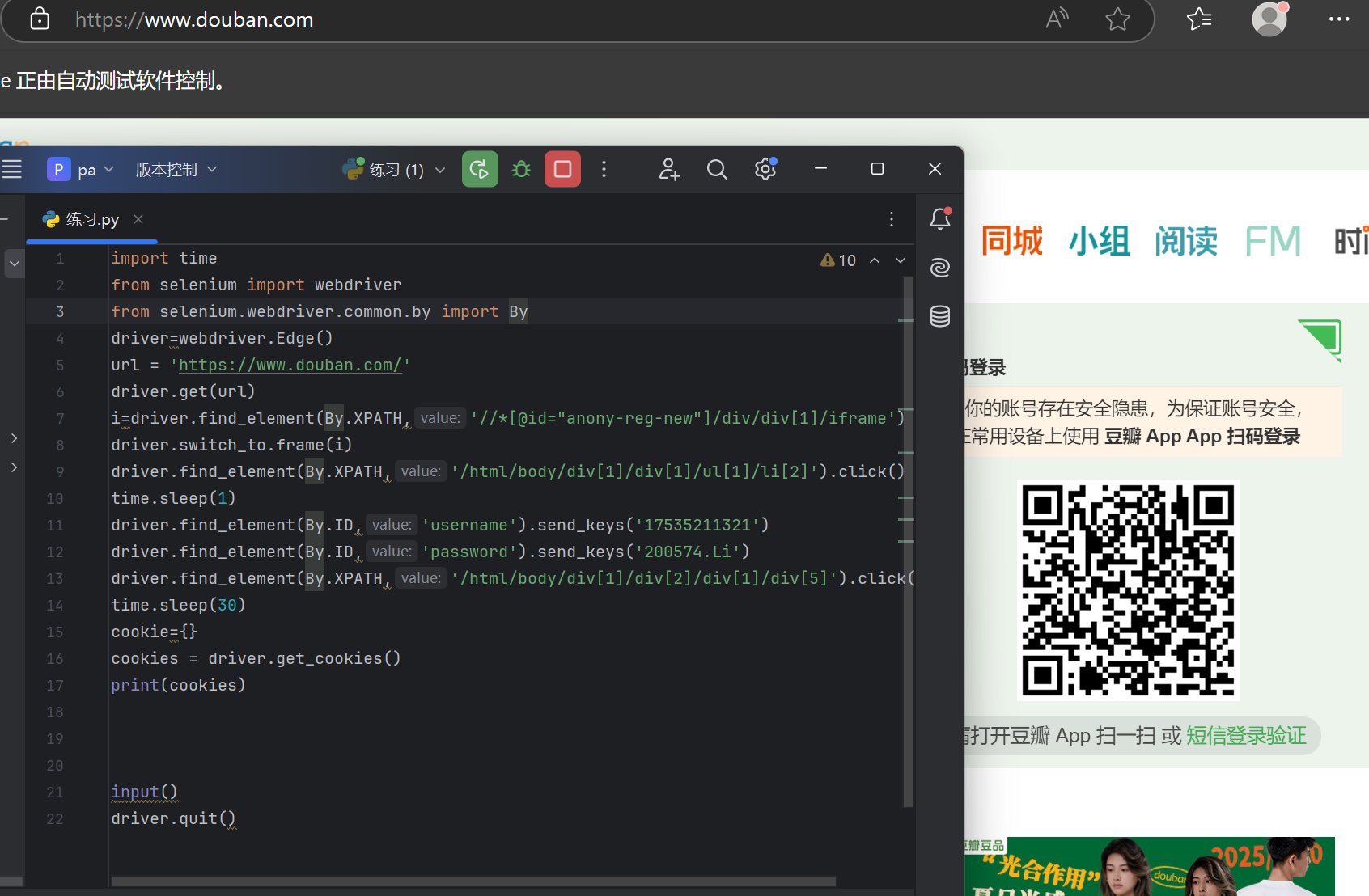Expand upper left sidebar arrow
Screen dimensions: 1369x896
(x=14, y=438)
